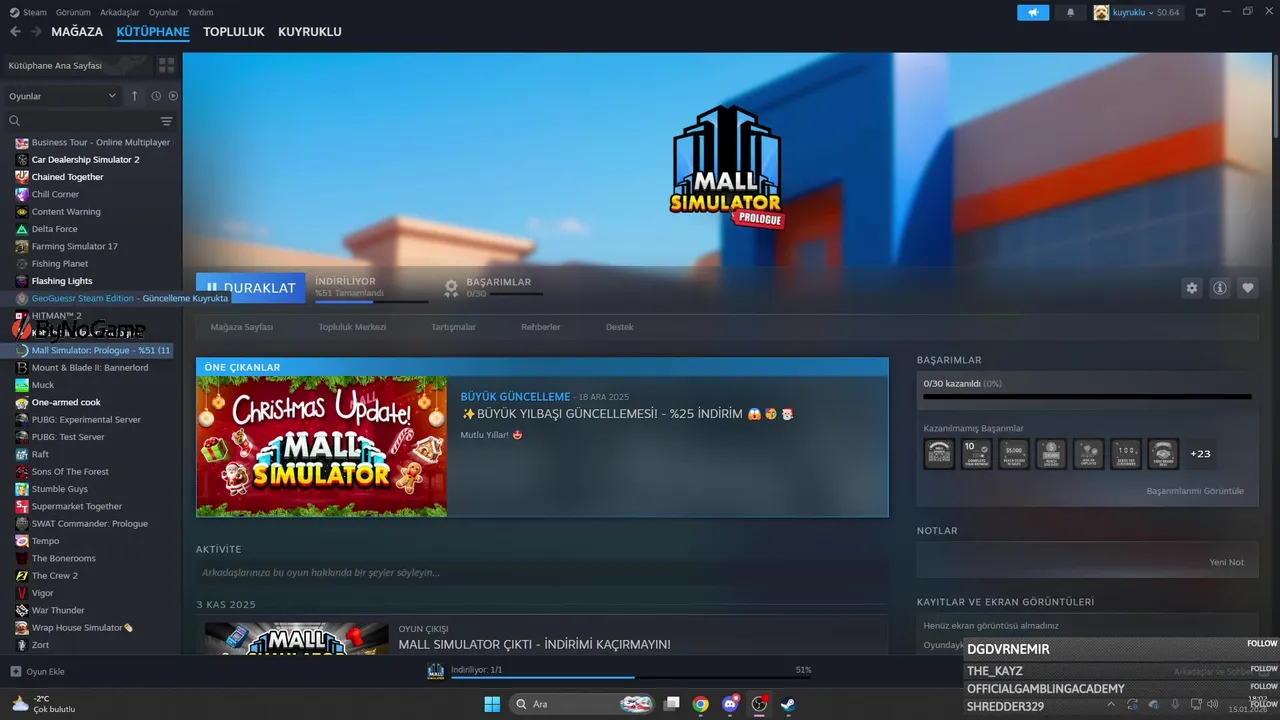Image resolution: width=1280 pixels, height=720 pixels.
Task: Open the Görünüm menu
Action: pyautogui.click(x=74, y=12)
